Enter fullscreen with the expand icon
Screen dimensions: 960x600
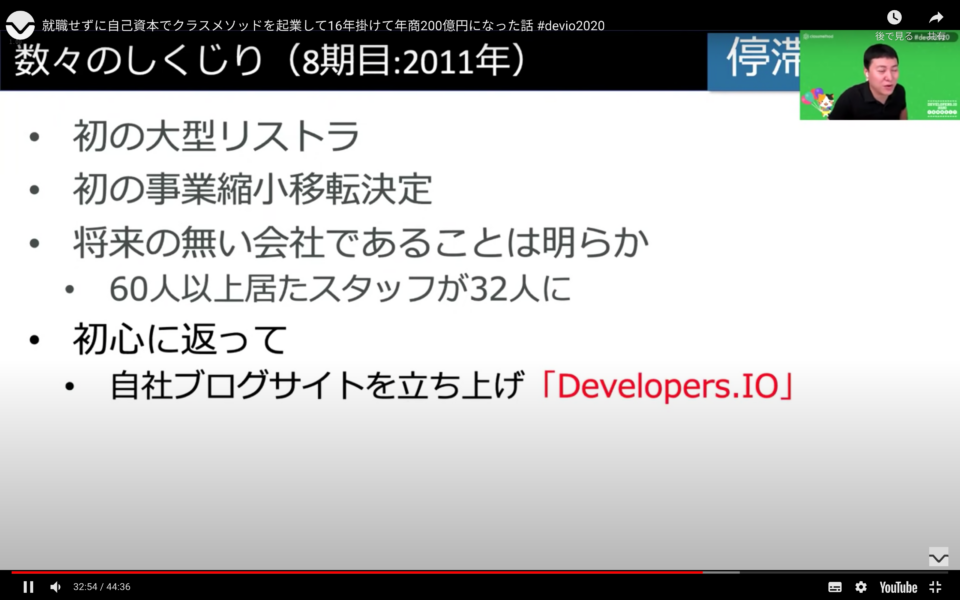935,587
